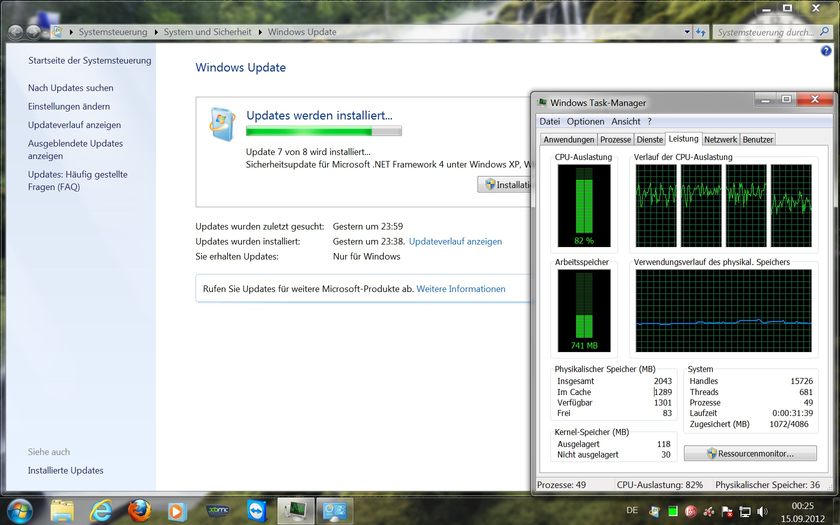Click the Weitere Informationen link
This screenshot has height=525, width=840.
pyautogui.click(x=461, y=289)
